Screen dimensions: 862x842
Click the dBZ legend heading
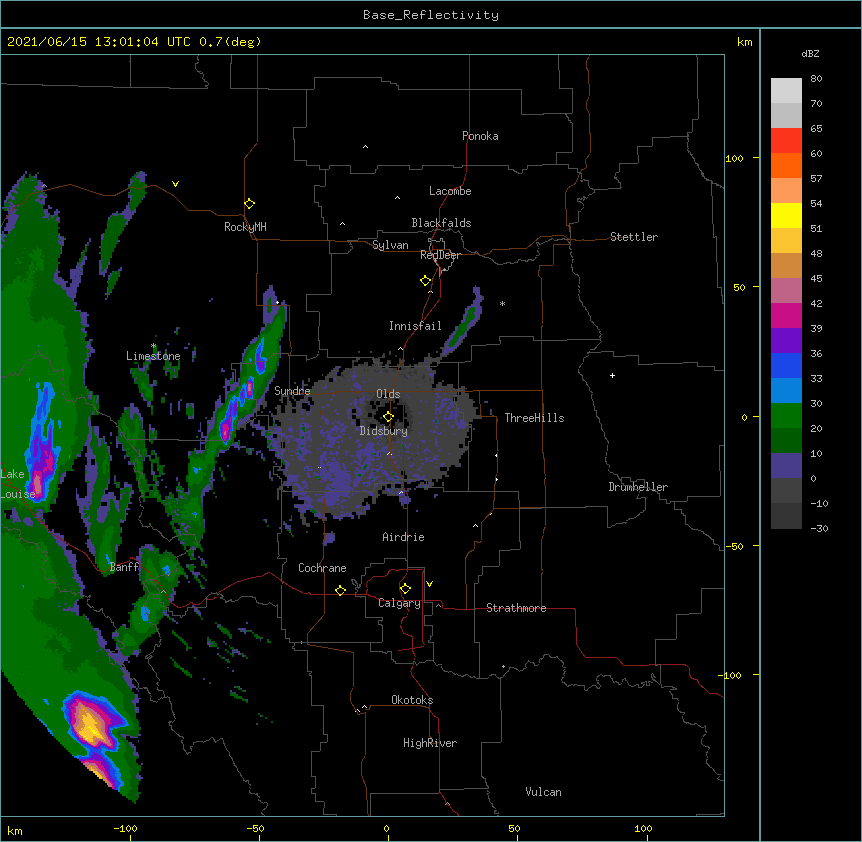[x=810, y=54]
